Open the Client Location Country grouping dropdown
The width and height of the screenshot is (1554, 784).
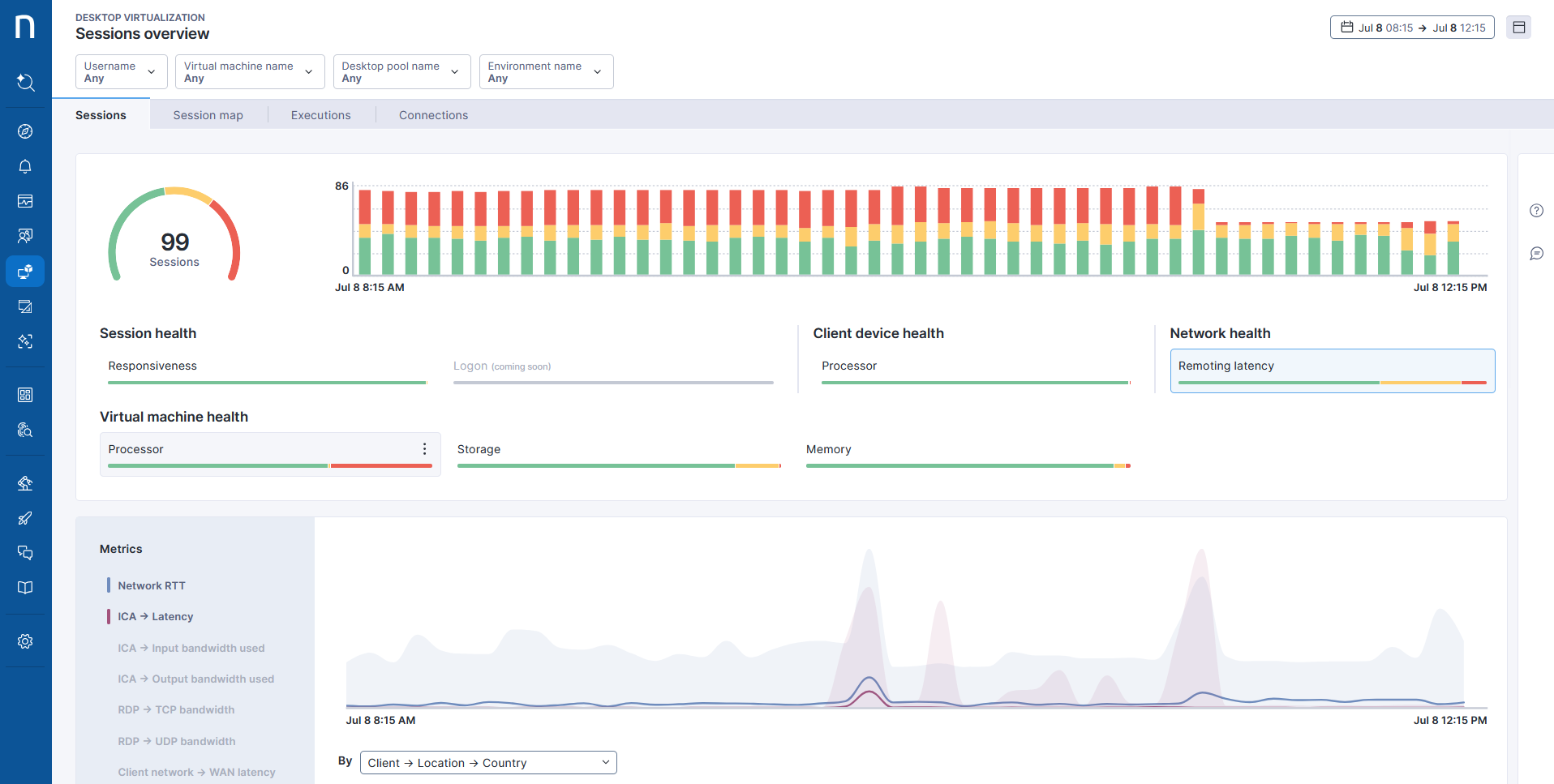pos(487,762)
